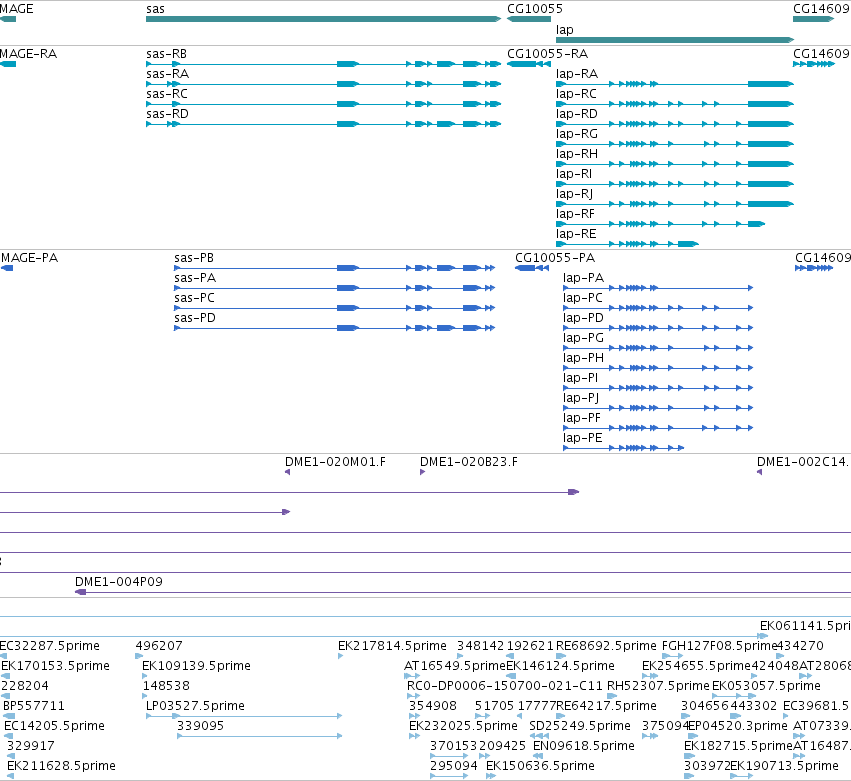This screenshot has width=851, height=781.
Task: Click the lap-RF transcript label
Action: coord(575,214)
